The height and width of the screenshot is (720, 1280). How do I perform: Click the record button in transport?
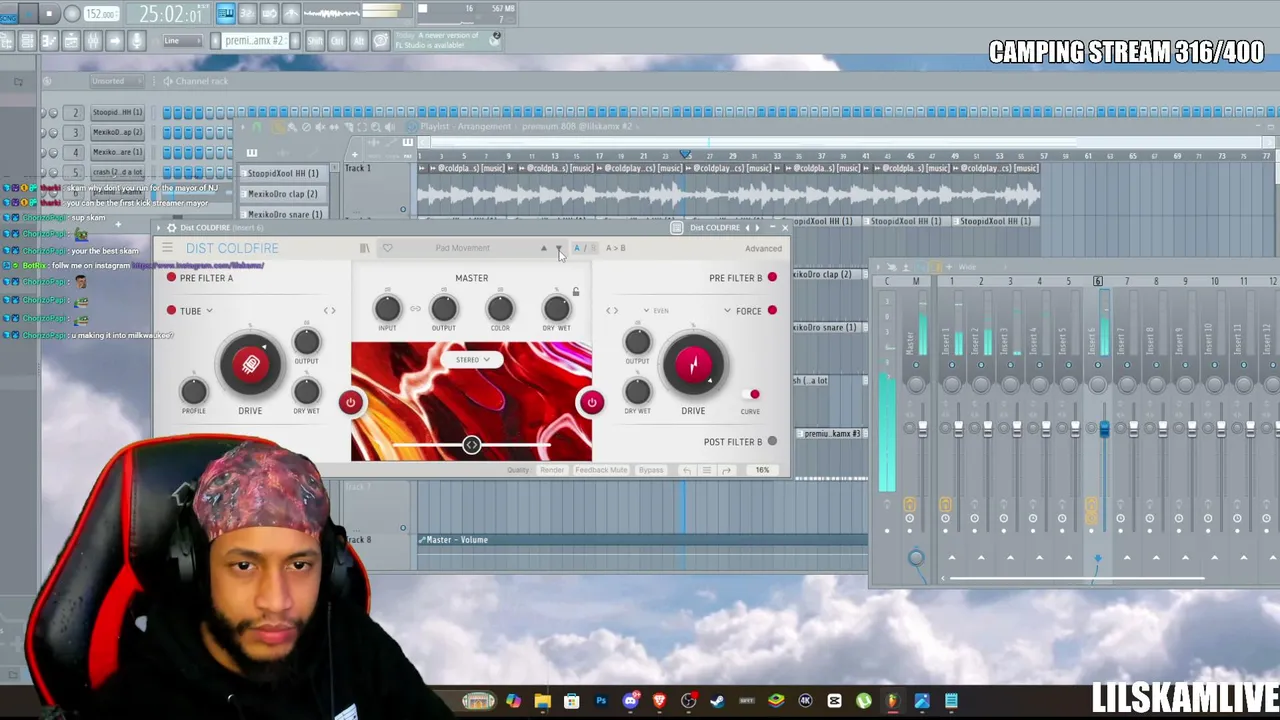tap(72, 14)
